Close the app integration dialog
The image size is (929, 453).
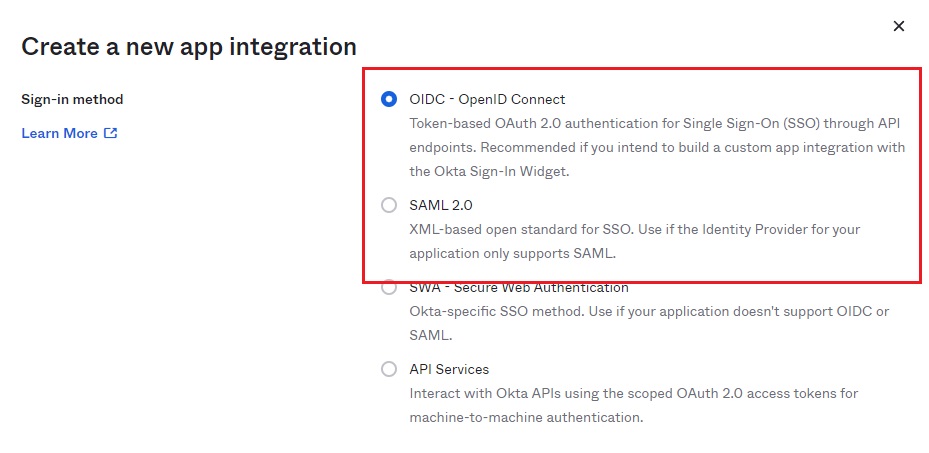(x=898, y=26)
